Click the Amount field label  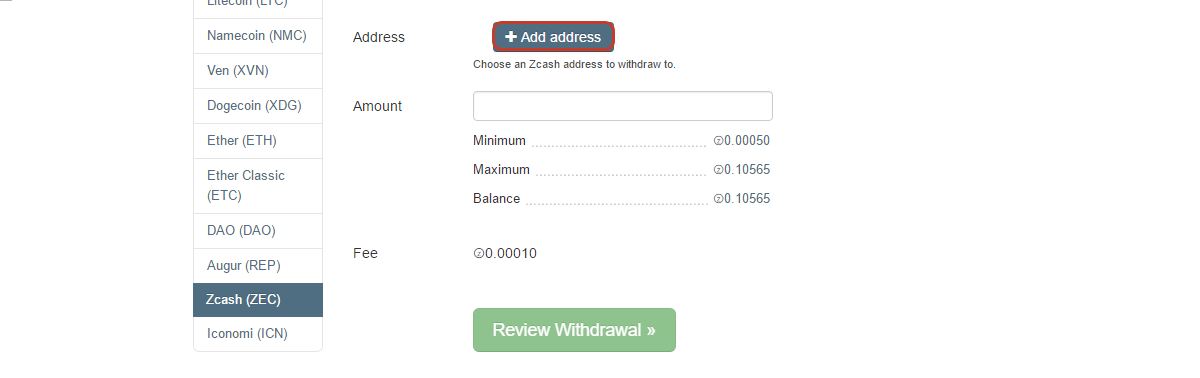pos(378,106)
